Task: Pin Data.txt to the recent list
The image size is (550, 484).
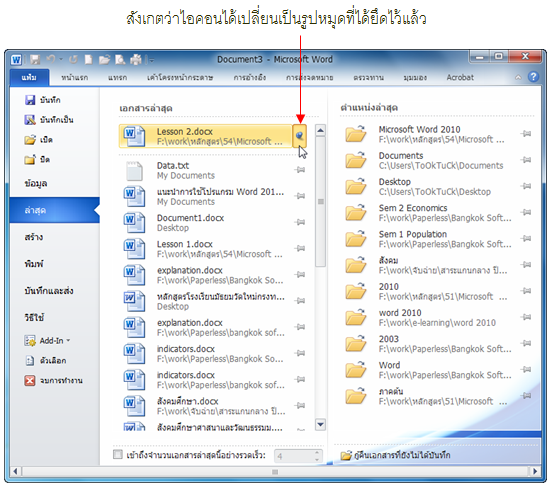Action: coord(300,170)
